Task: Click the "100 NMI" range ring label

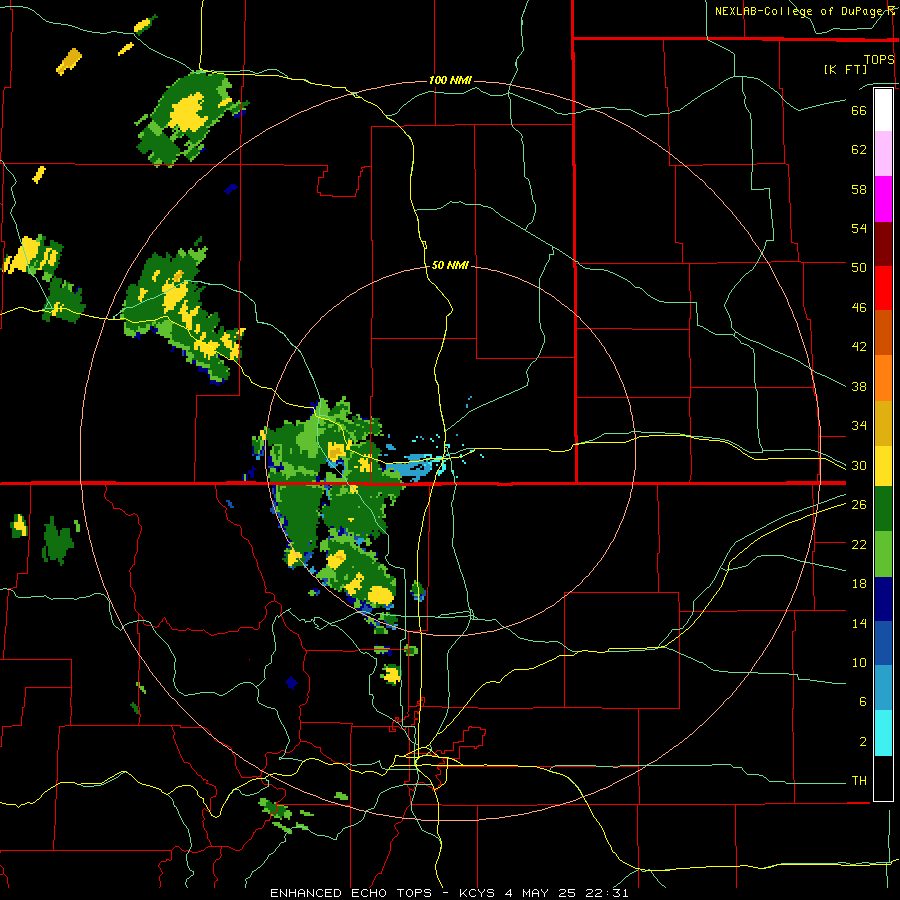Action: (450, 80)
